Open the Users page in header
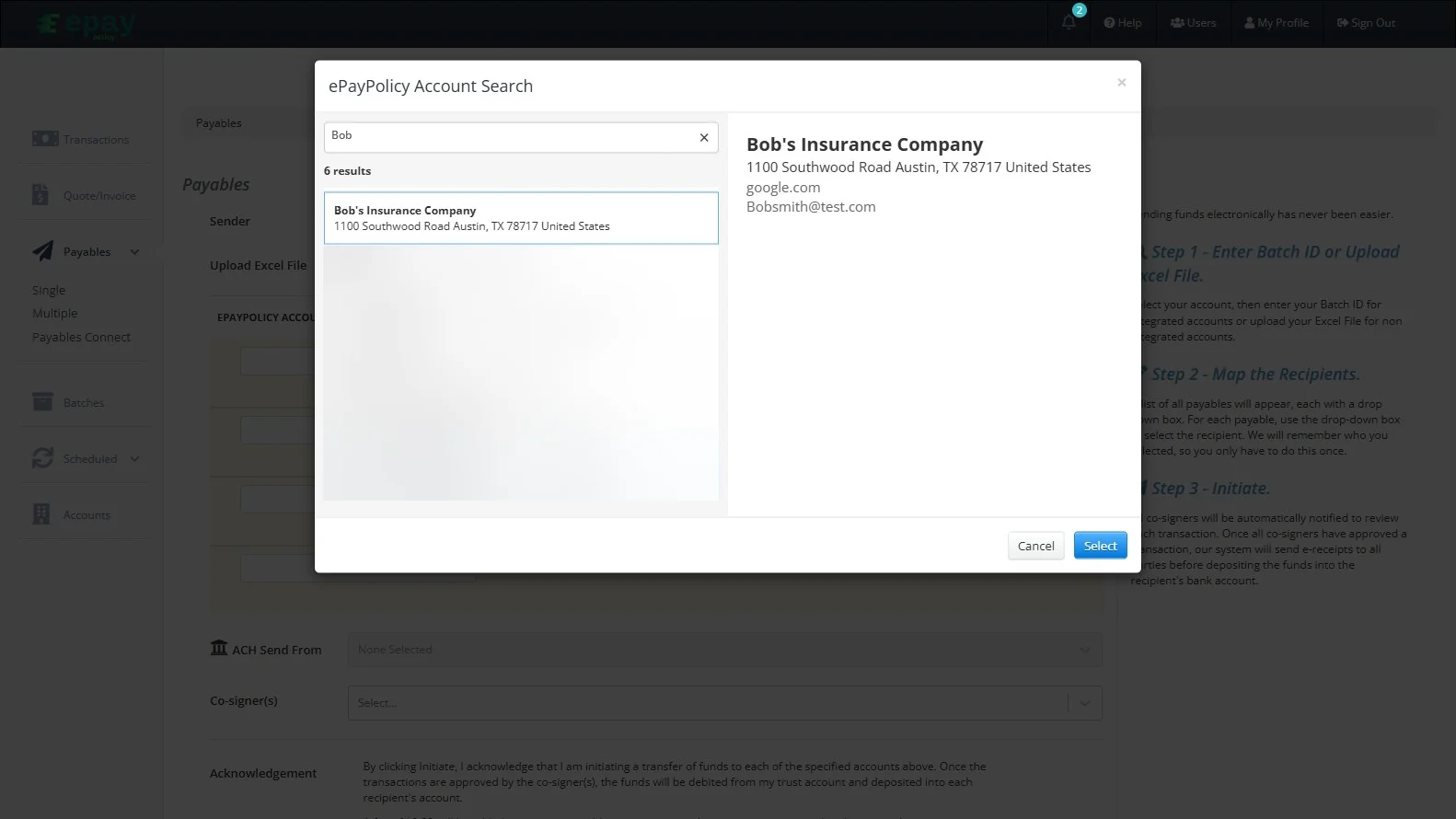 [x=1193, y=23]
